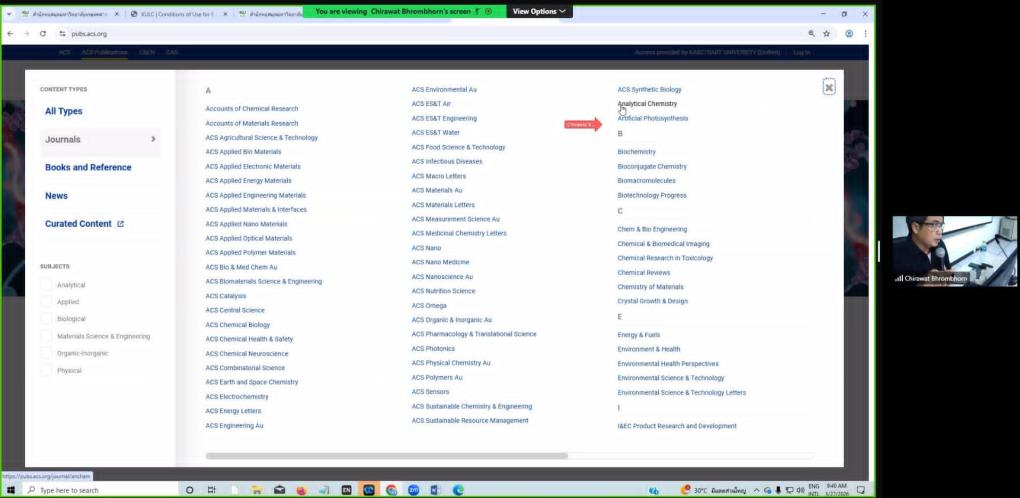Open the ACS Catalysis journal link
1020x498 pixels.
tap(226, 296)
